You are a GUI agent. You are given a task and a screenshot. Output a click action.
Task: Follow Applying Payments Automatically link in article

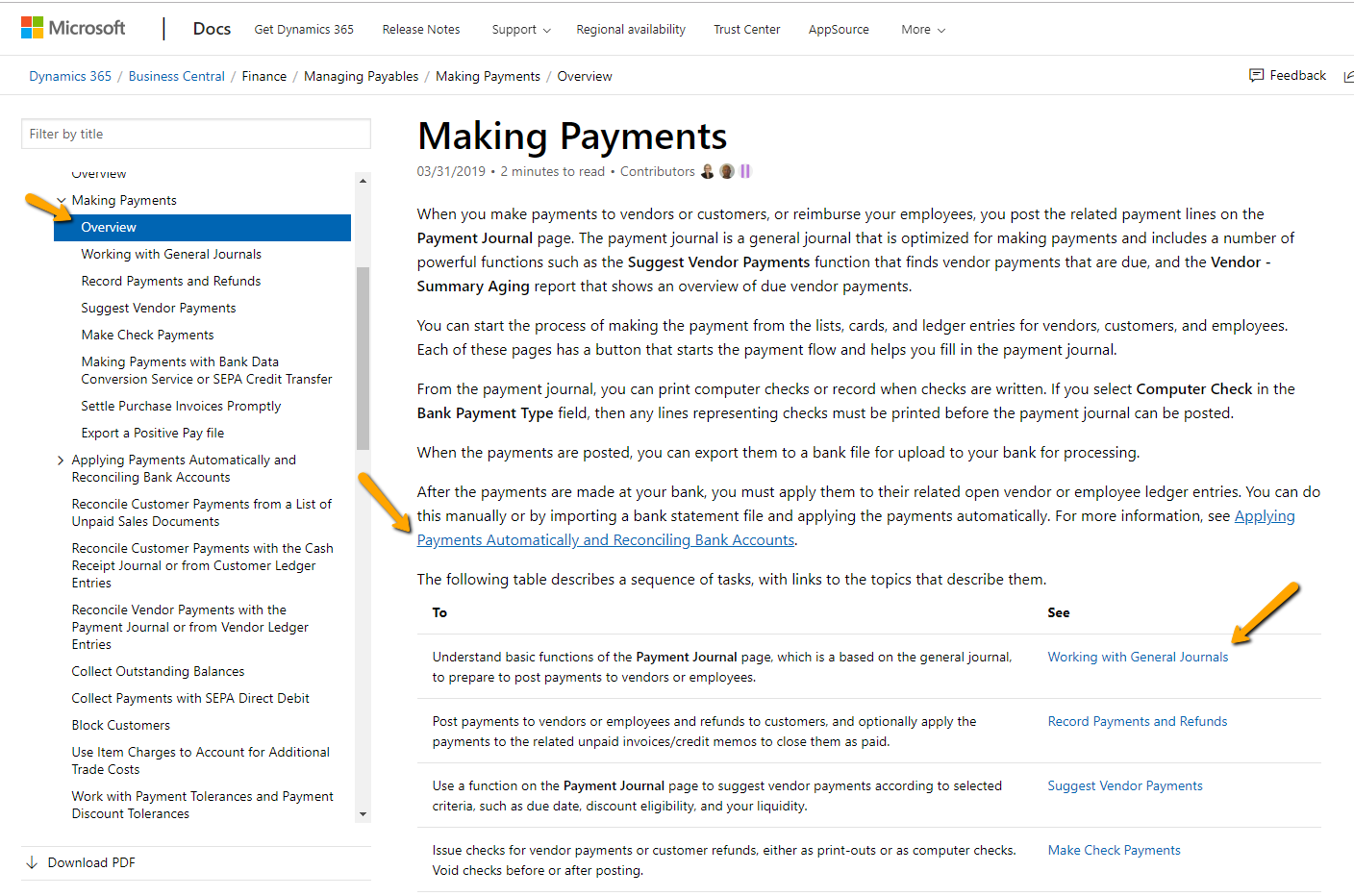pyautogui.click(x=606, y=540)
